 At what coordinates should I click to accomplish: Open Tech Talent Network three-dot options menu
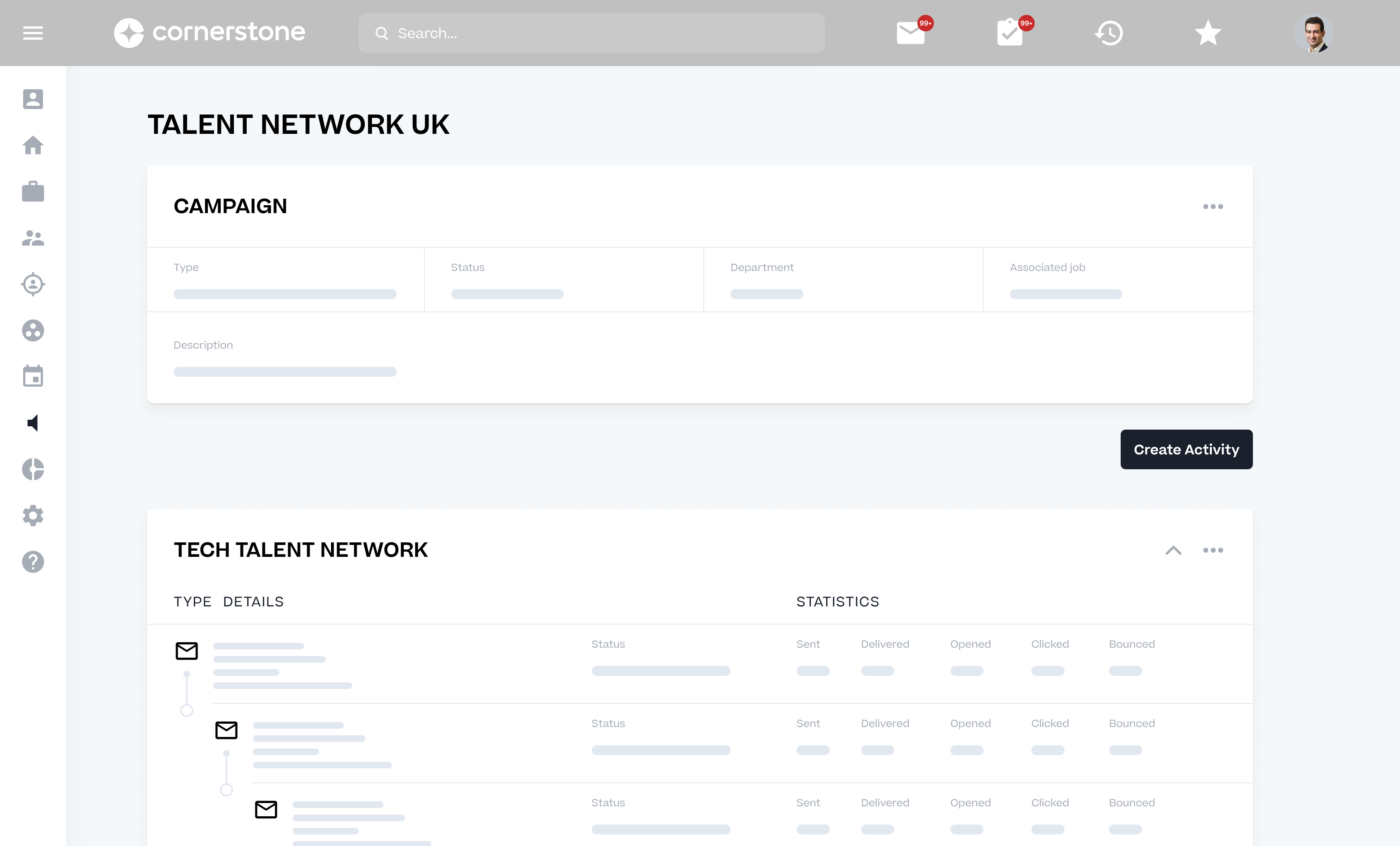[1212, 550]
